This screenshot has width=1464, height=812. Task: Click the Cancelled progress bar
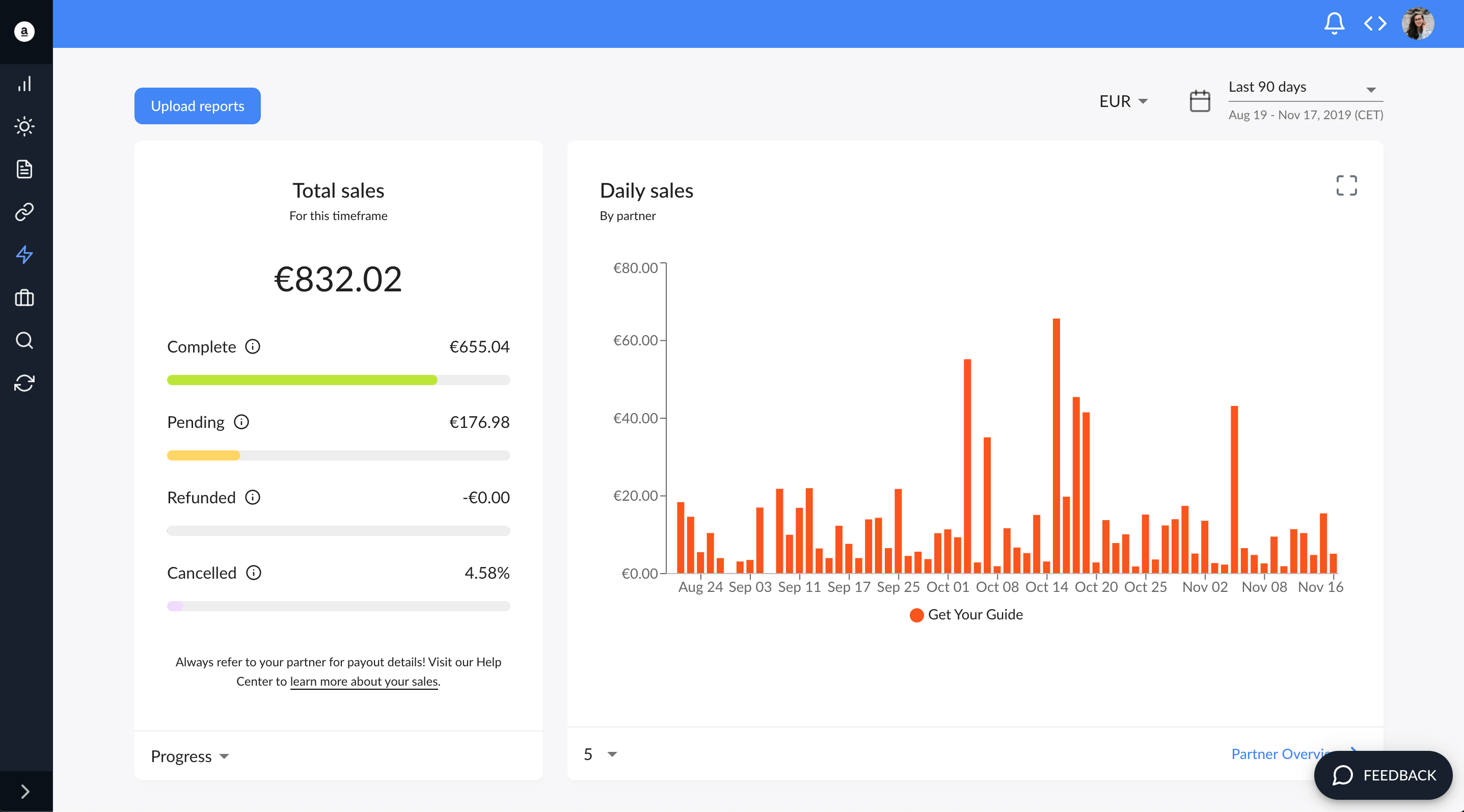pyautogui.click(x=338, y=606)
